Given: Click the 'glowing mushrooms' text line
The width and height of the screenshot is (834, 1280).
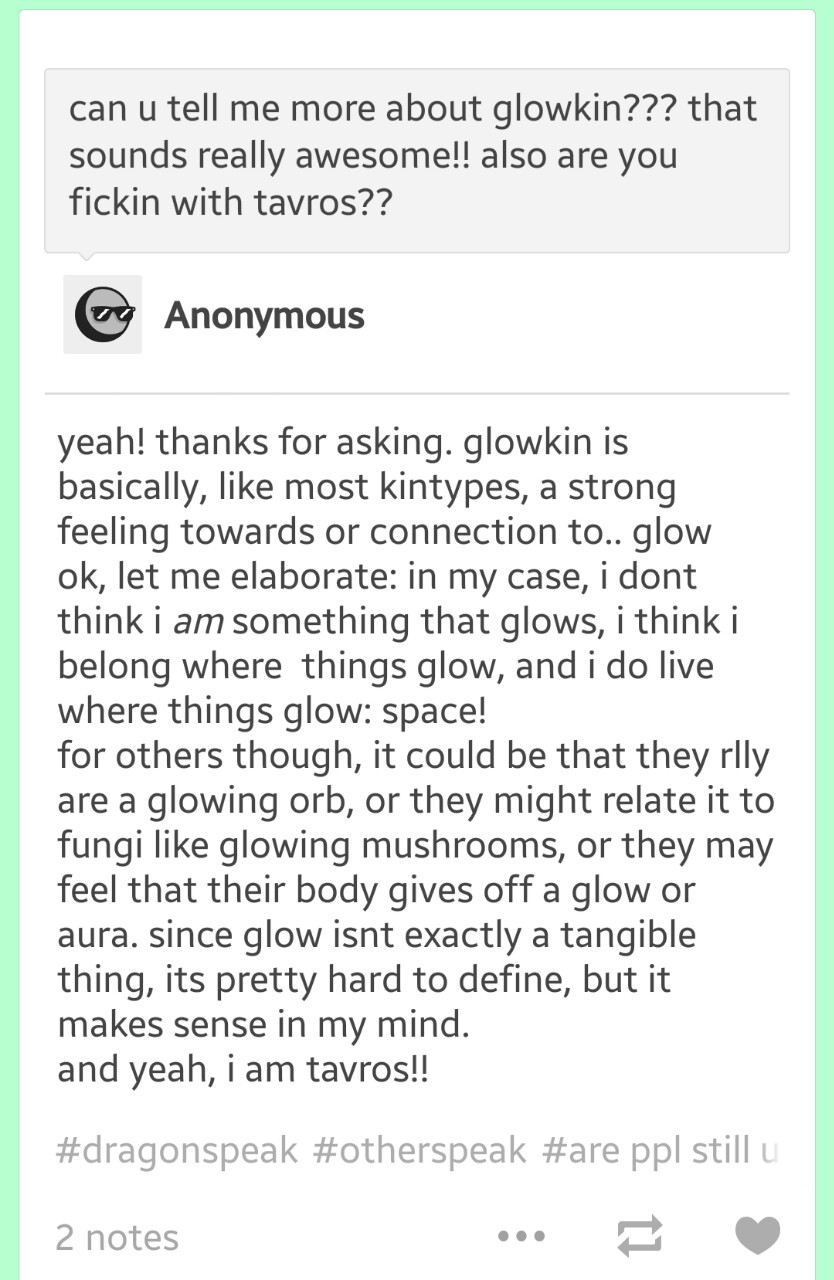Looking at the screenshot, I should click(x=415, y=847).
